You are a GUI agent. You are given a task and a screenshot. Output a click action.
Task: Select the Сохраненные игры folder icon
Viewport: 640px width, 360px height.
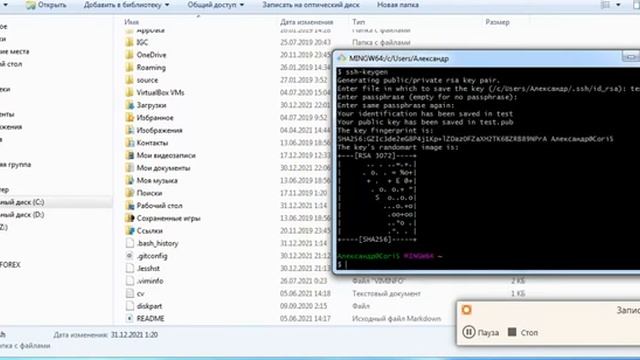129,218
